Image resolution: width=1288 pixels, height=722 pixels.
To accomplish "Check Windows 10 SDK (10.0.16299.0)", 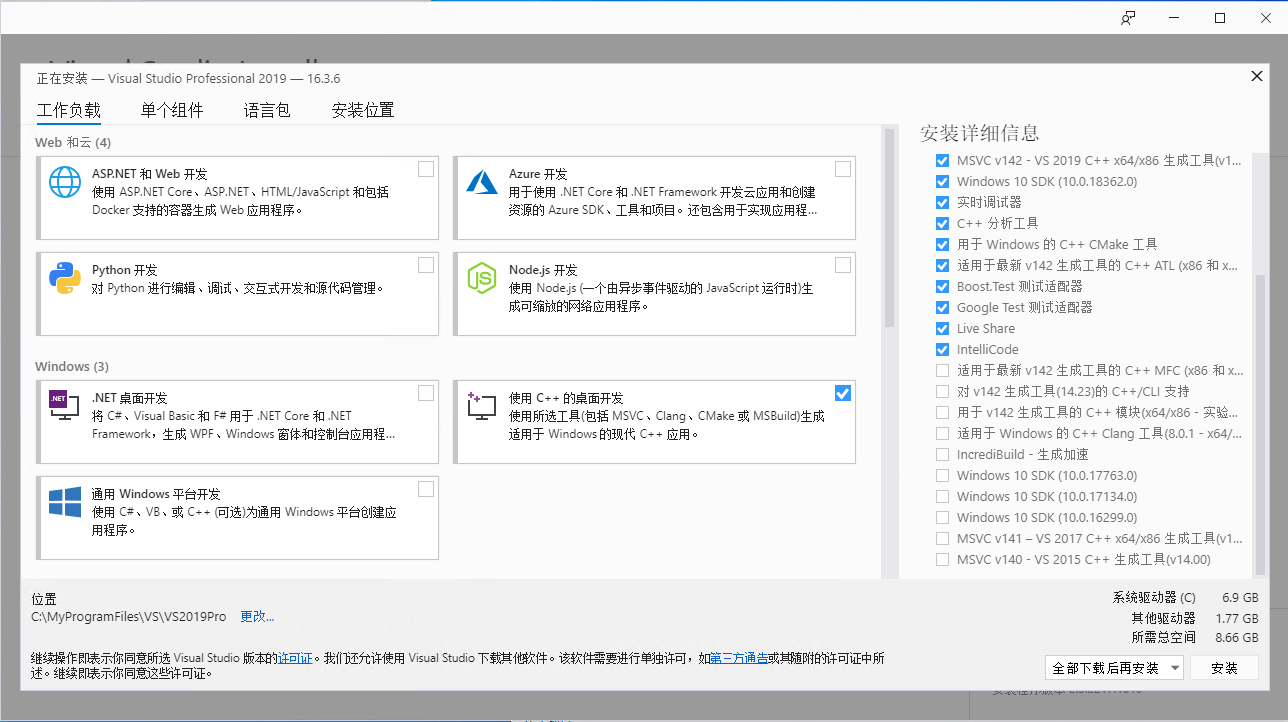I will click(x=942, y=517).
